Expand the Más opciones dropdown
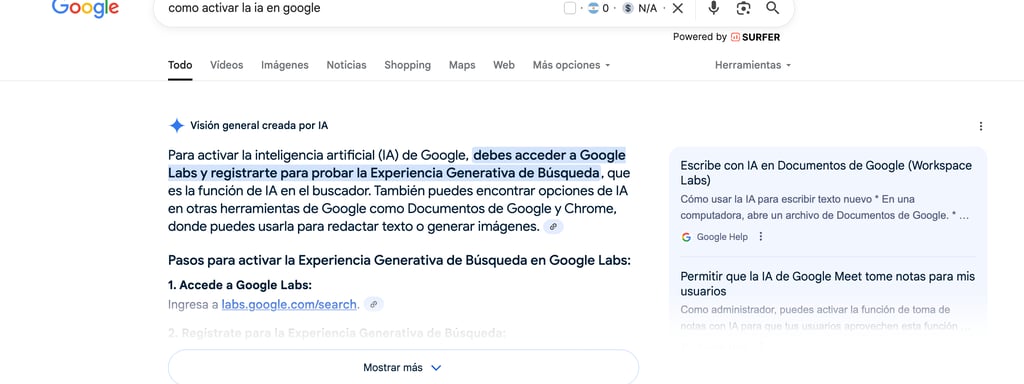 tap(571, 65)
